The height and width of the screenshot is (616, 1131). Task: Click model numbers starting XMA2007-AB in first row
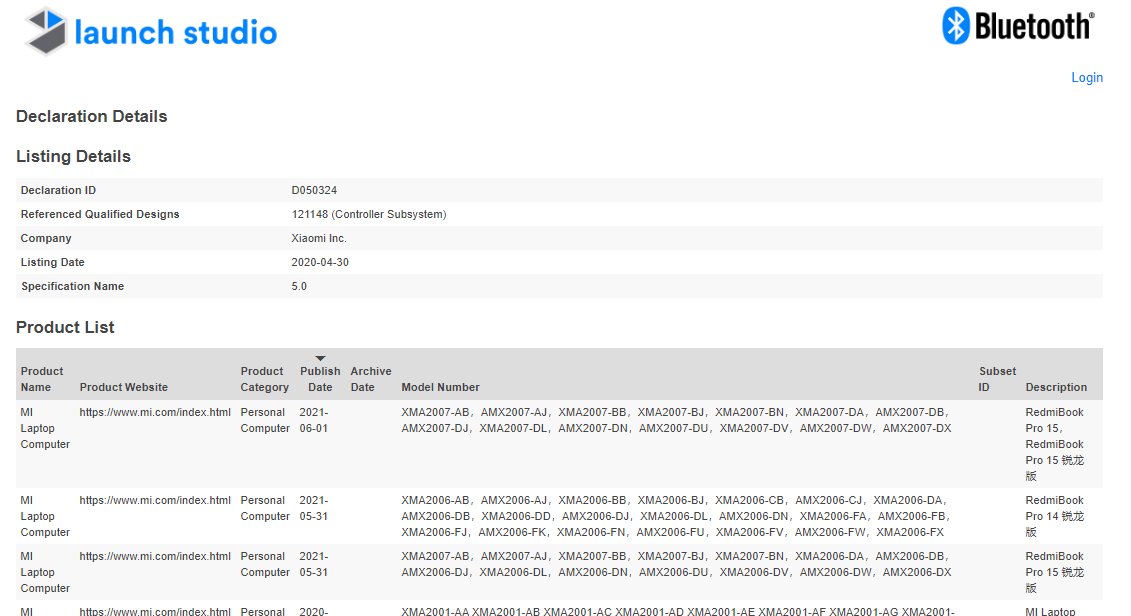point(676,420)
